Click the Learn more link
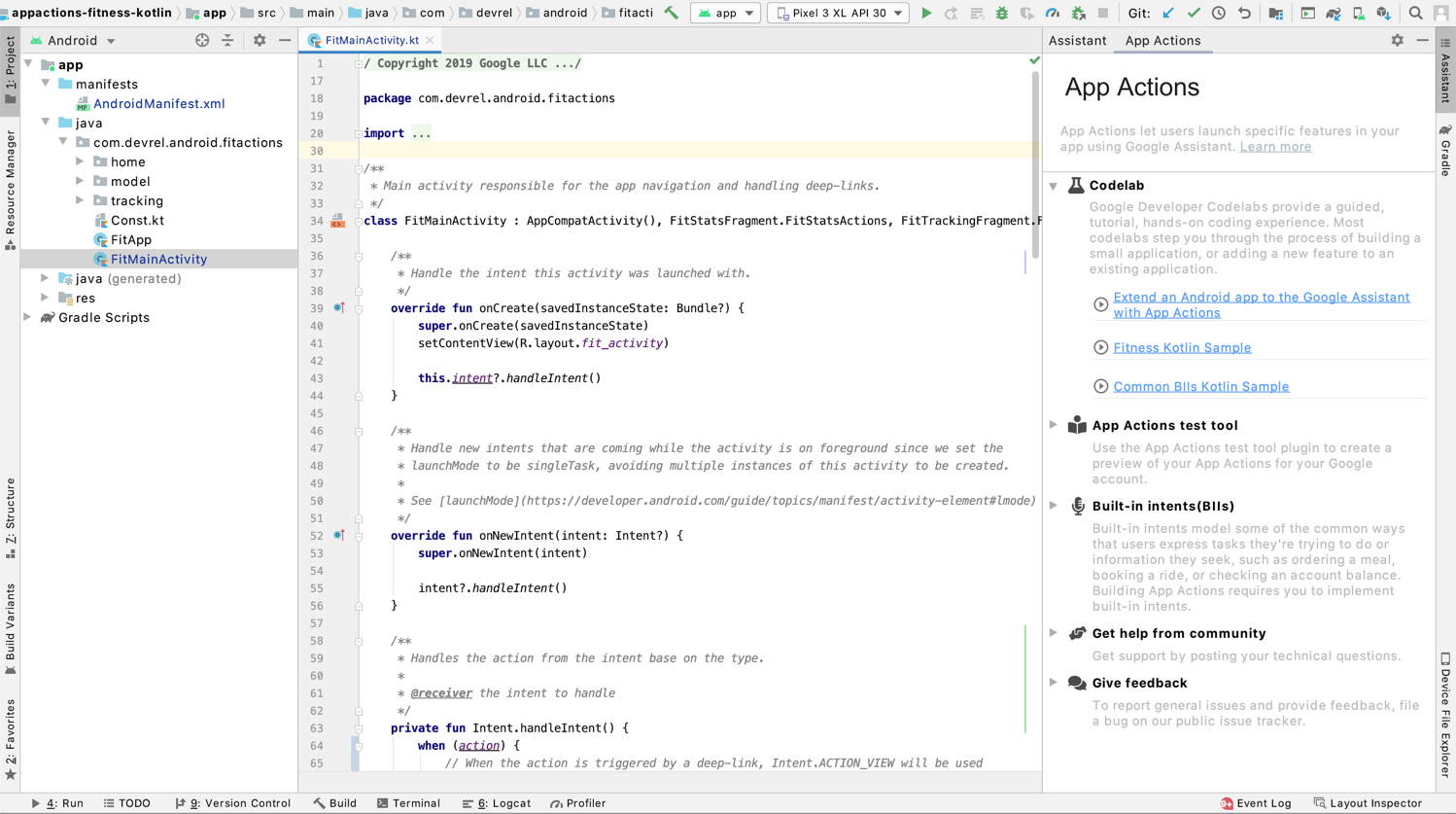 [x=1275, y=147]
